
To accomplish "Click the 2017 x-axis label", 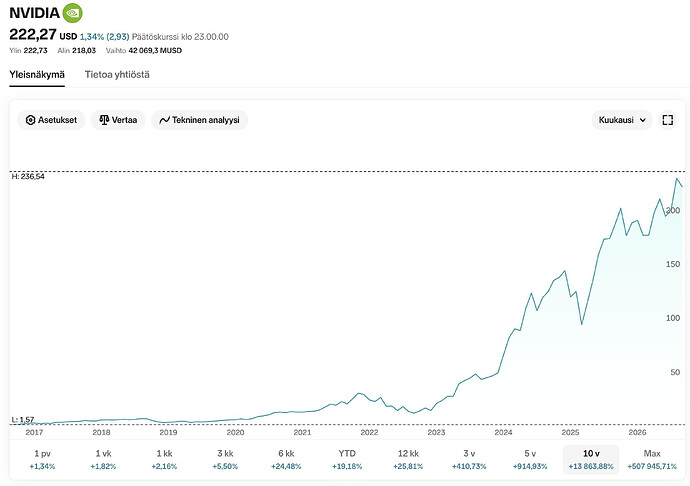I will (34, 432).
